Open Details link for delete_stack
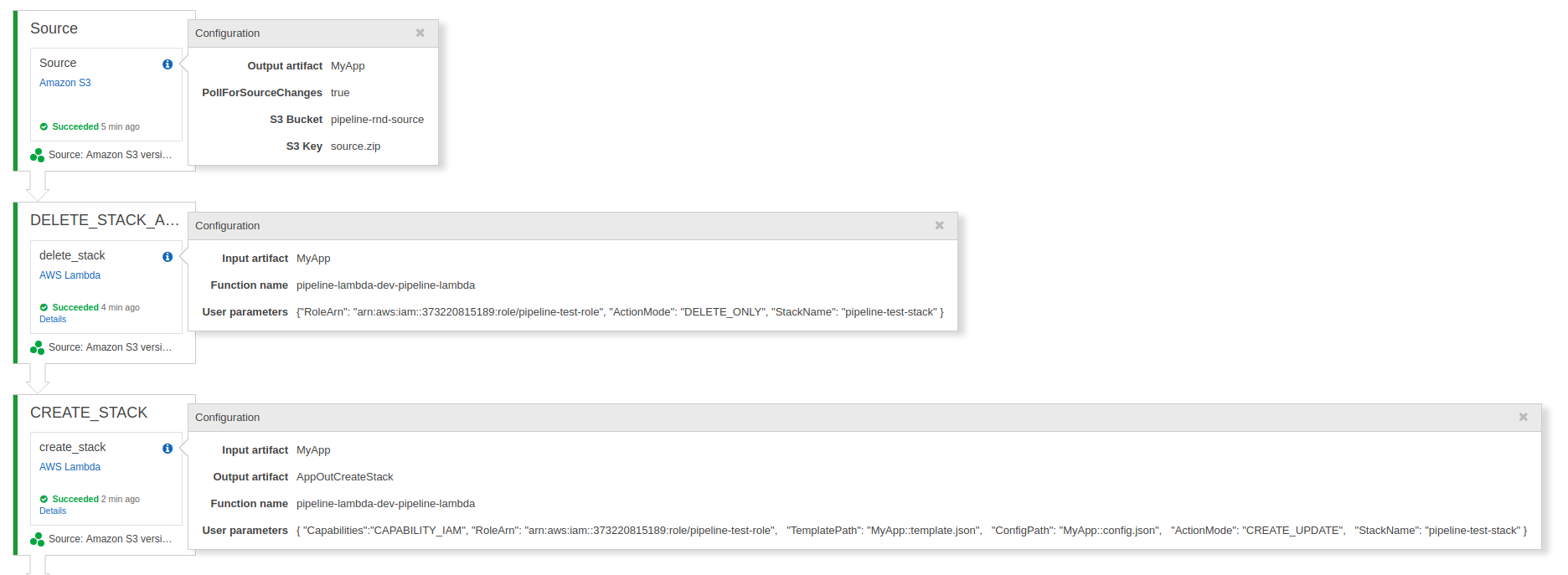 pos(53,320)
